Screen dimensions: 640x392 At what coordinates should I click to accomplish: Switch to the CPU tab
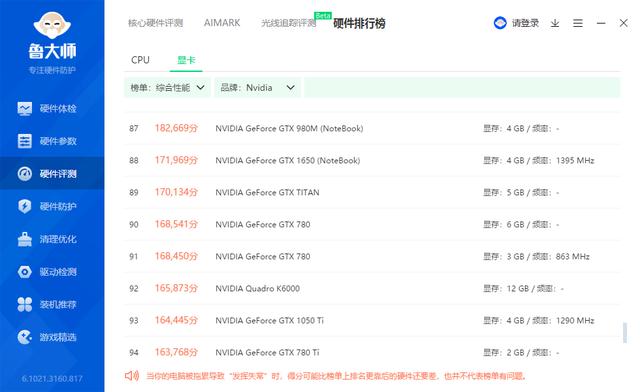point(140,60)
